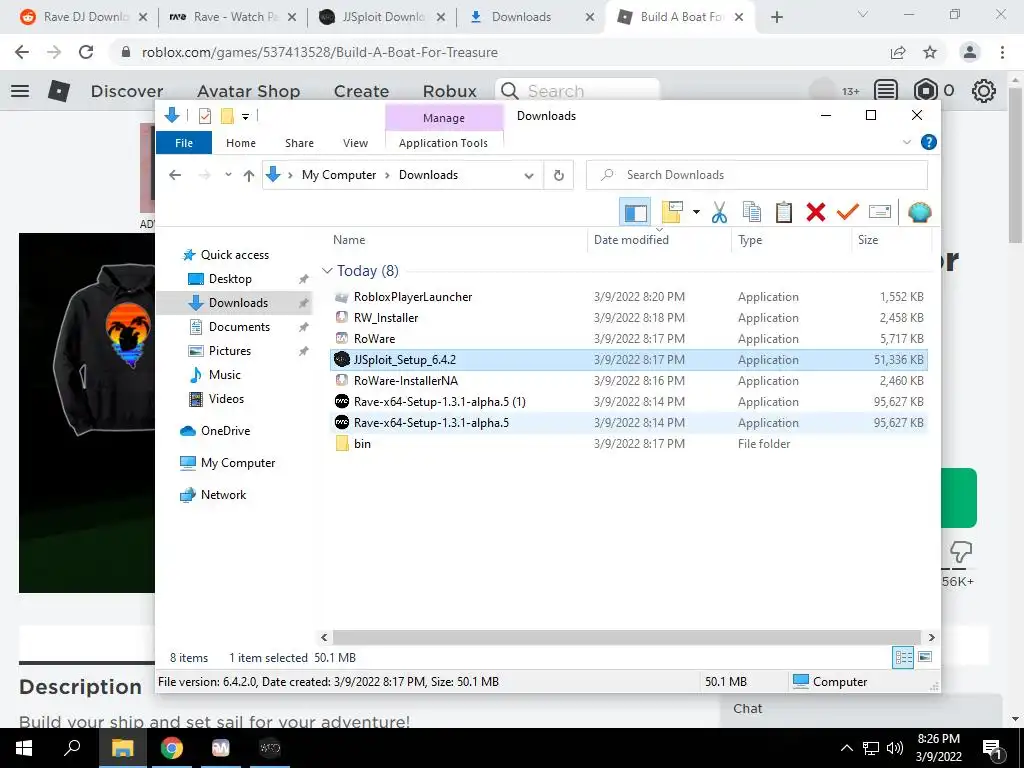
Task: Switch to details view icon in status bar
Action: pyautogui.click(x=903, y=658)
